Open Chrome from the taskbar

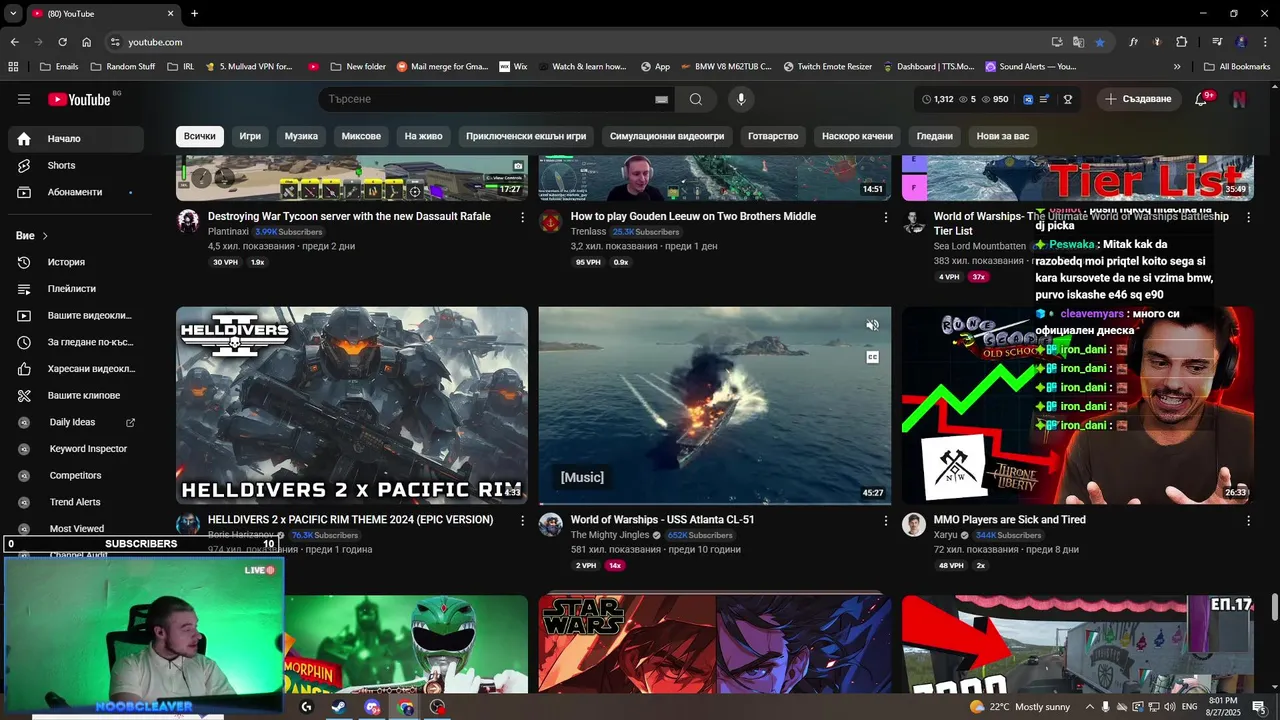[405, 707]
